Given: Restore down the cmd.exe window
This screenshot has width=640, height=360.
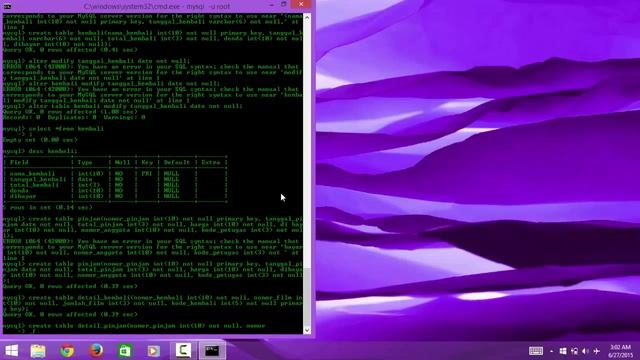Looking at the screenshot, I should point(284,4).
